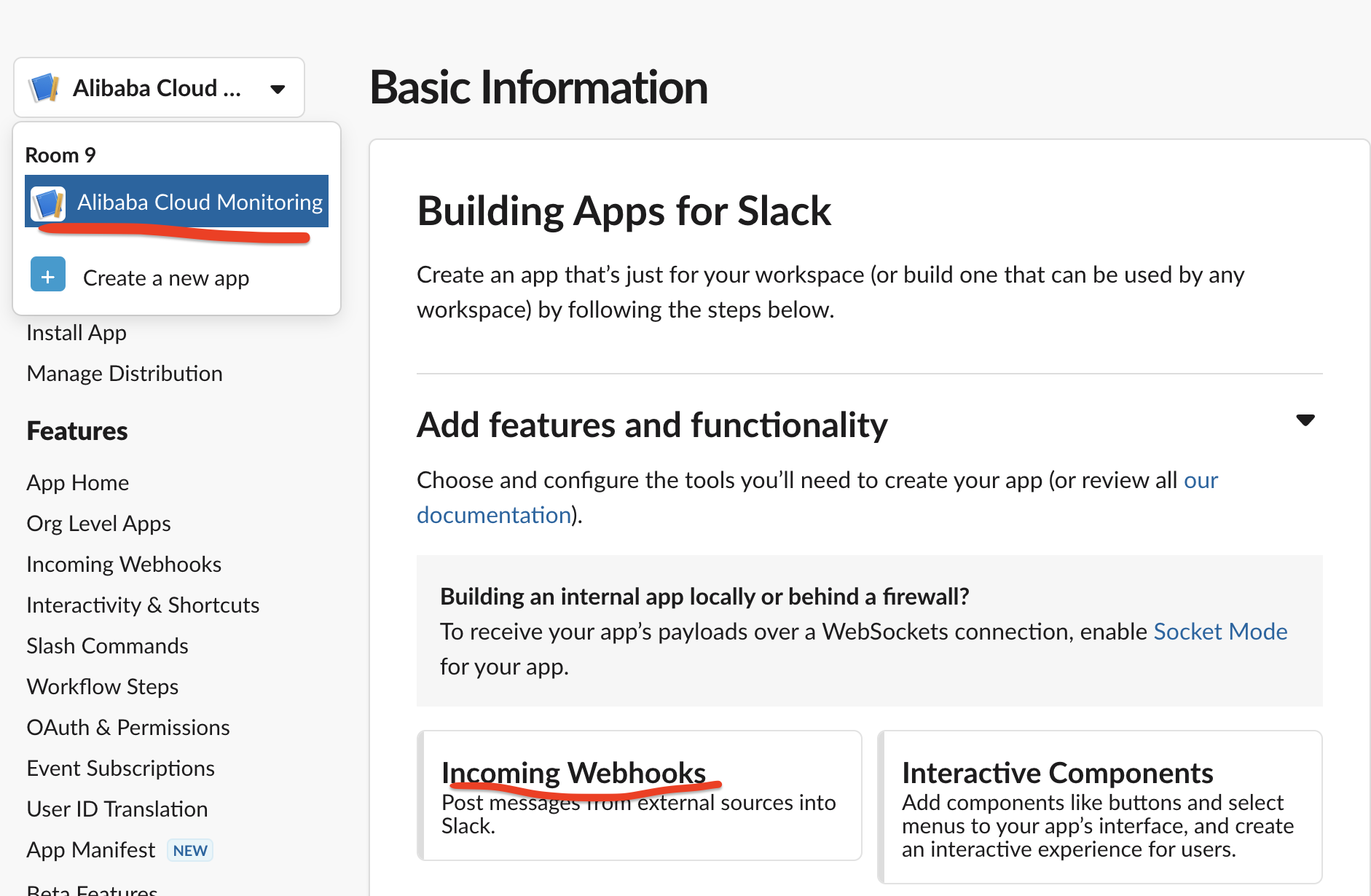Open the Interactive Components feature card
The width and height of the screenshot is (1371, 896).
[1100, 807]
